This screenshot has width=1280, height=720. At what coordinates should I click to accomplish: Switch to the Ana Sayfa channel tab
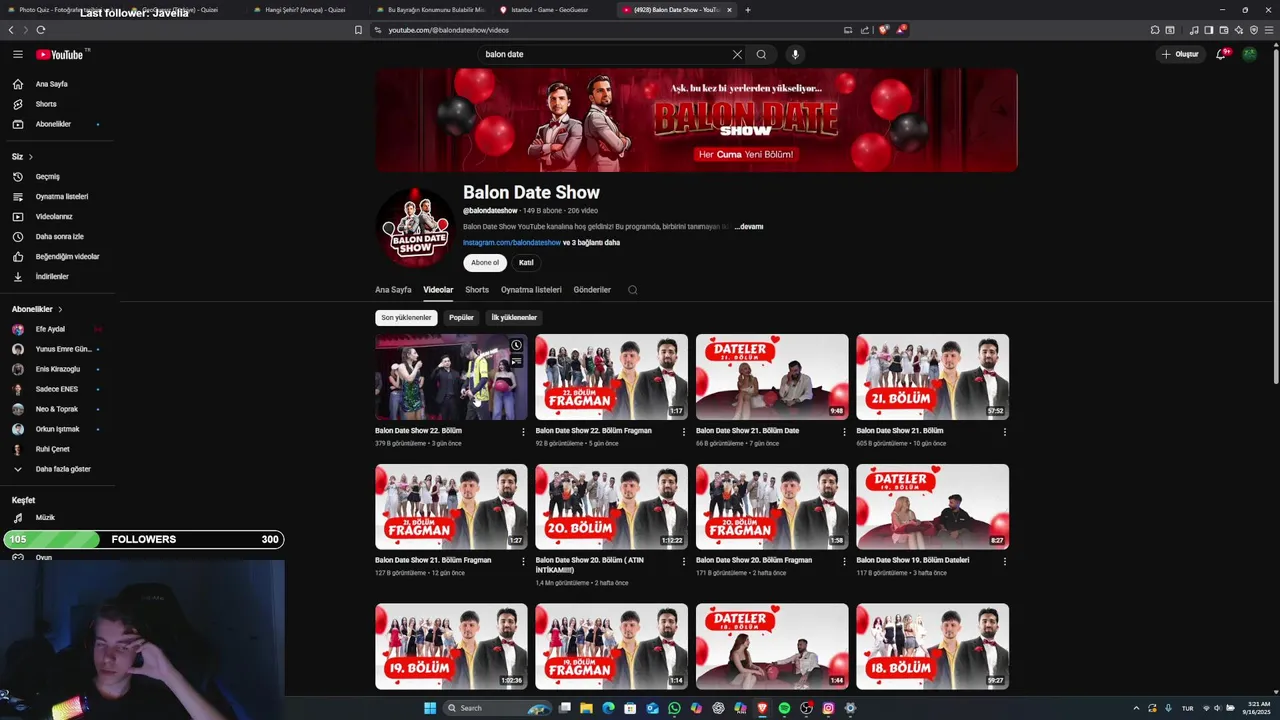point(393,290)
